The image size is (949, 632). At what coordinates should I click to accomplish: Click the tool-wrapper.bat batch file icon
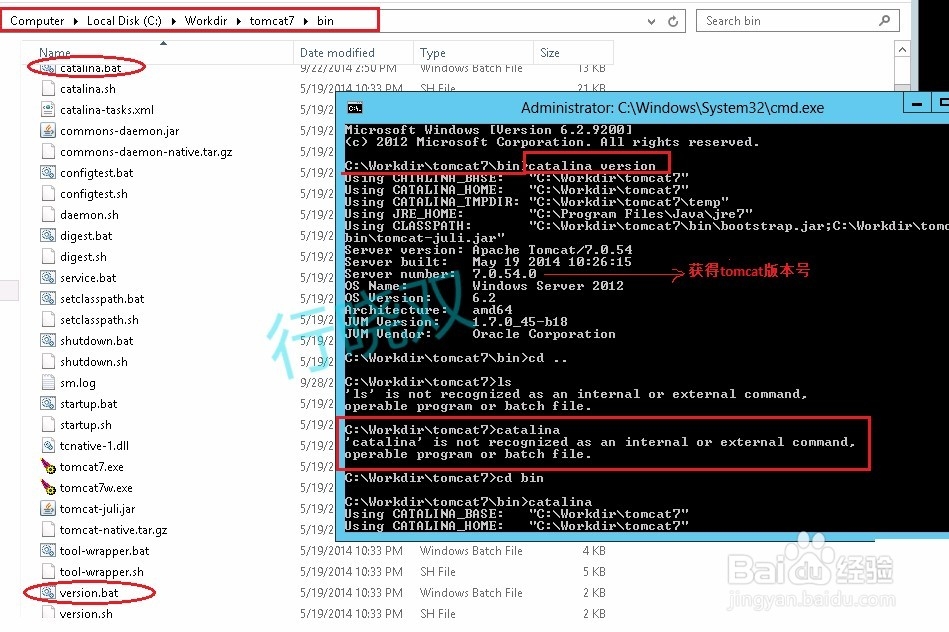48,550
